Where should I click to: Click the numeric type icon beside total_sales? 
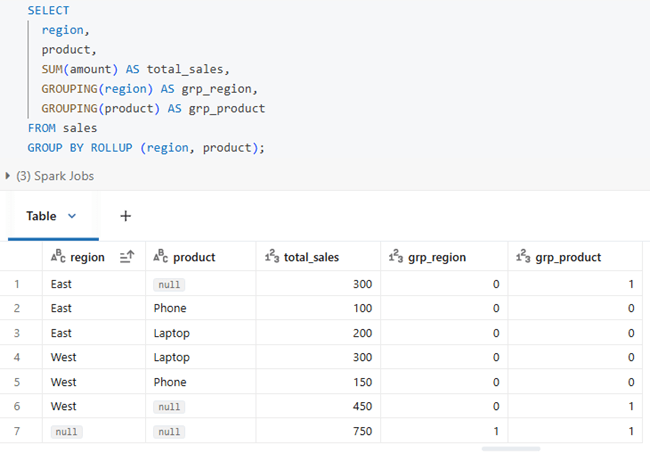pyautogui.click(x=272, y=257)
